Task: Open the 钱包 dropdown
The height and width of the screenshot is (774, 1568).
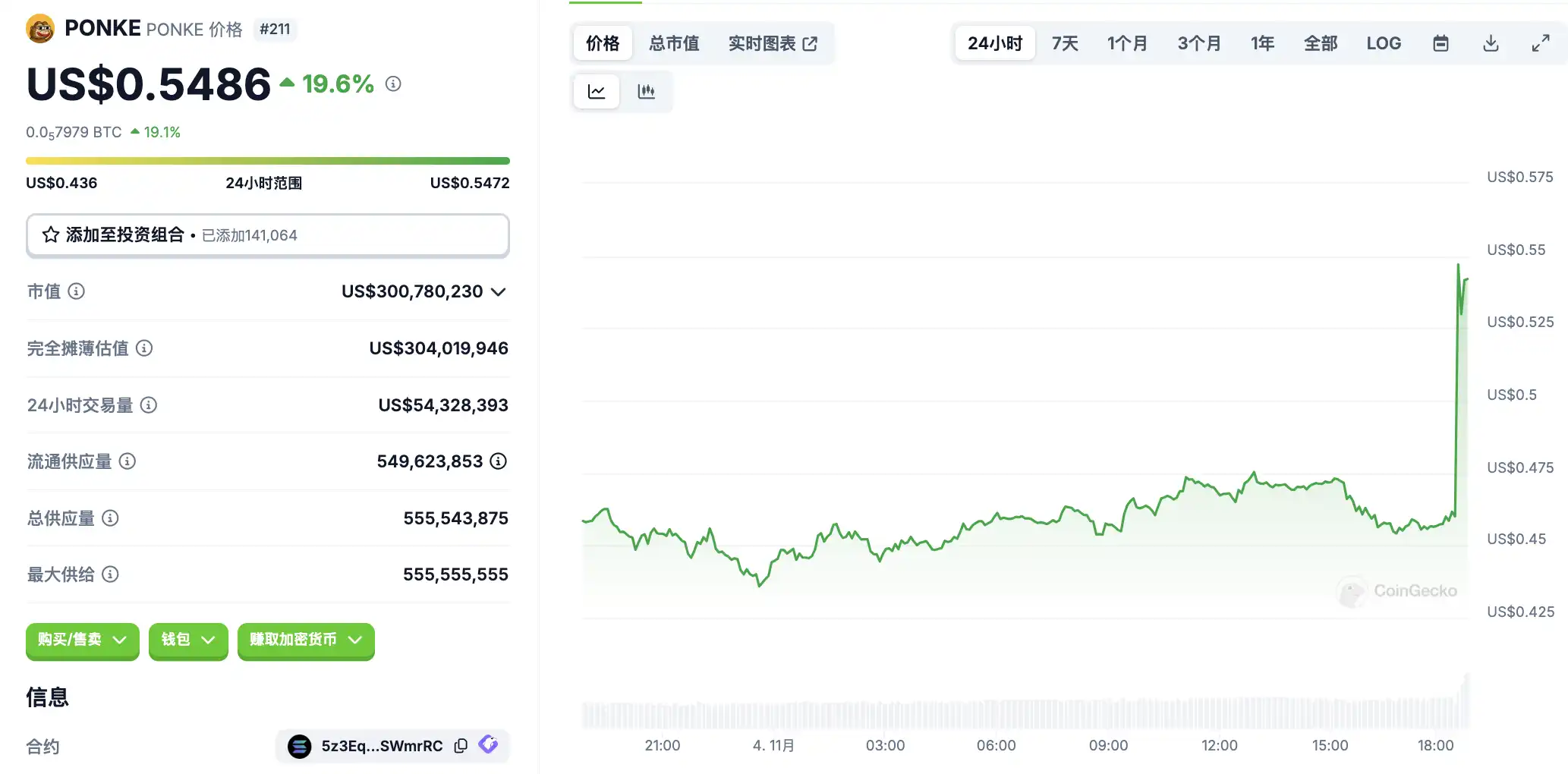Action: [x=187, y=640]
